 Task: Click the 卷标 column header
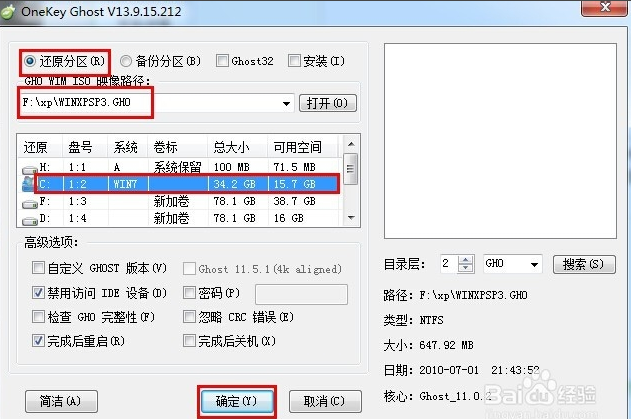pyautogui.click(x=177, y=147)
